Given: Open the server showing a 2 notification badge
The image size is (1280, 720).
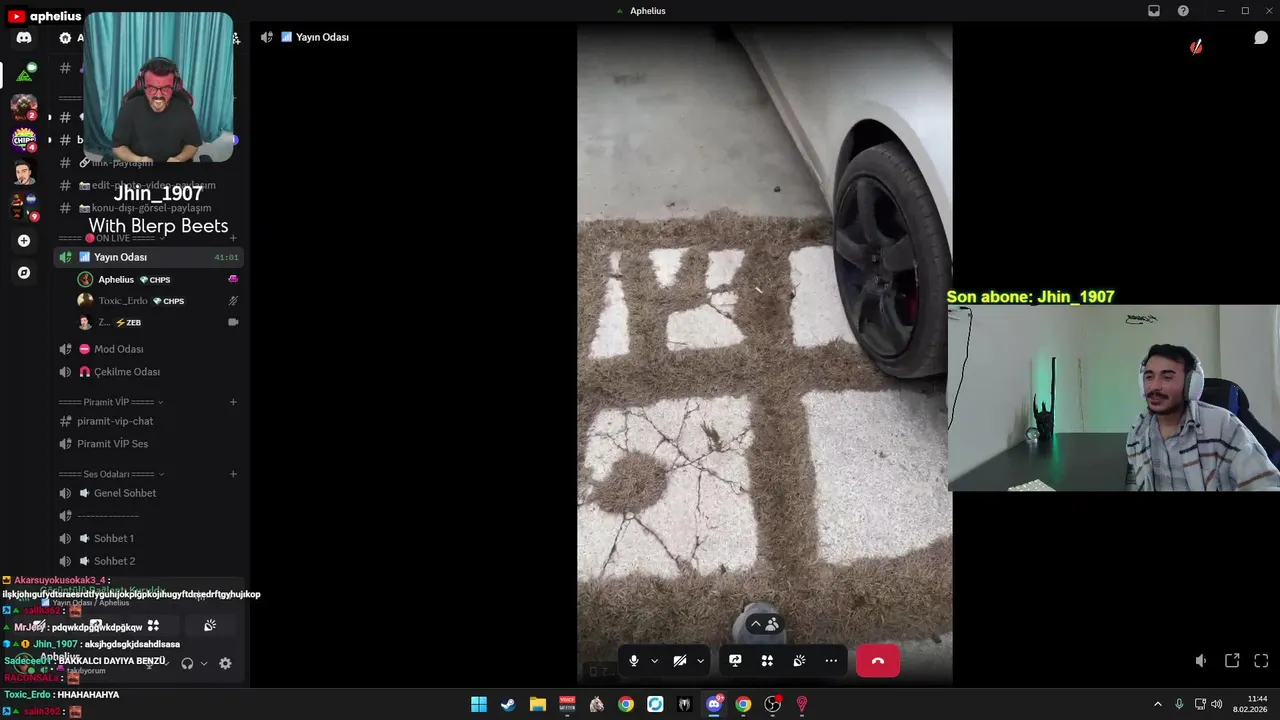Looking at the screenshot, I should (x=24, y=106).
